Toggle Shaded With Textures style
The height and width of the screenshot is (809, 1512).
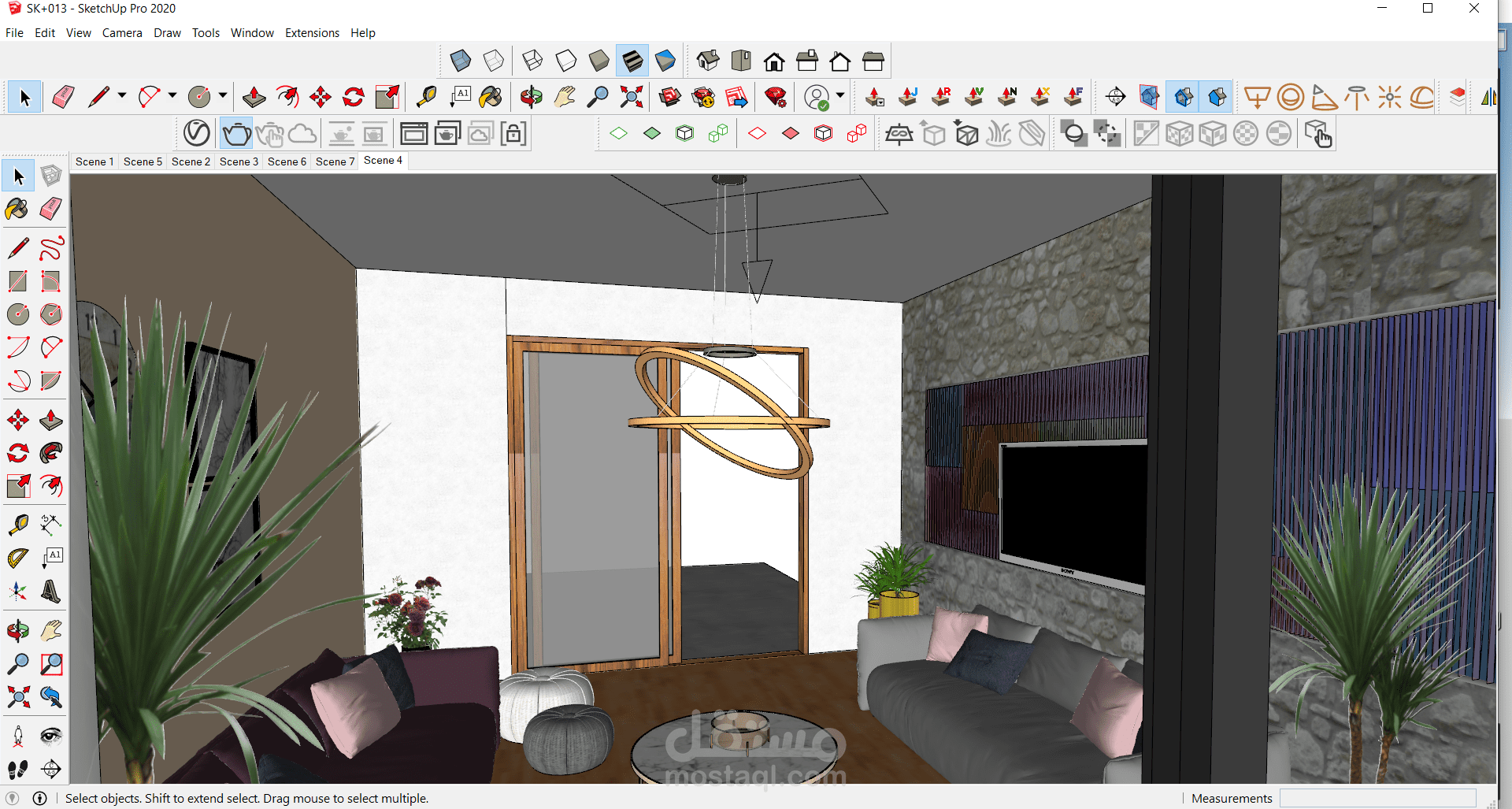click(632, 61)
